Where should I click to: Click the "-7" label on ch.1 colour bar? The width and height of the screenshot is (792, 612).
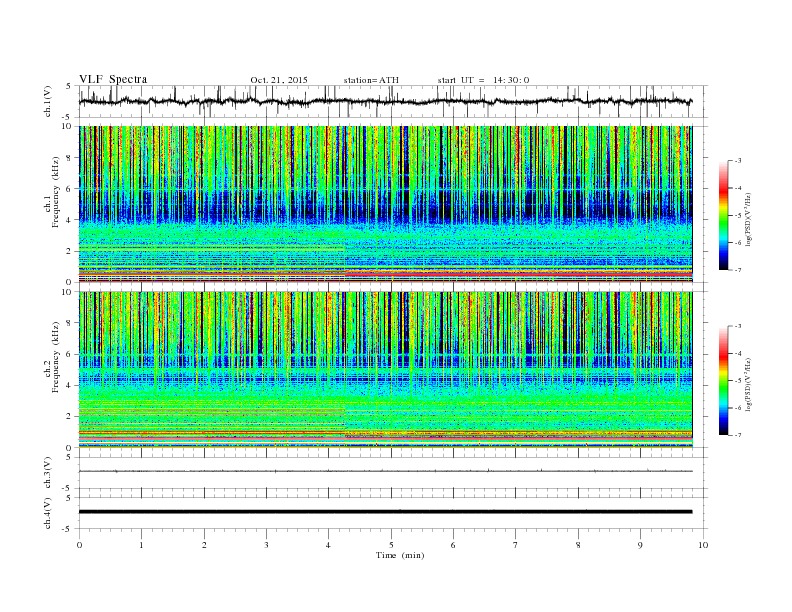[737, 270]
